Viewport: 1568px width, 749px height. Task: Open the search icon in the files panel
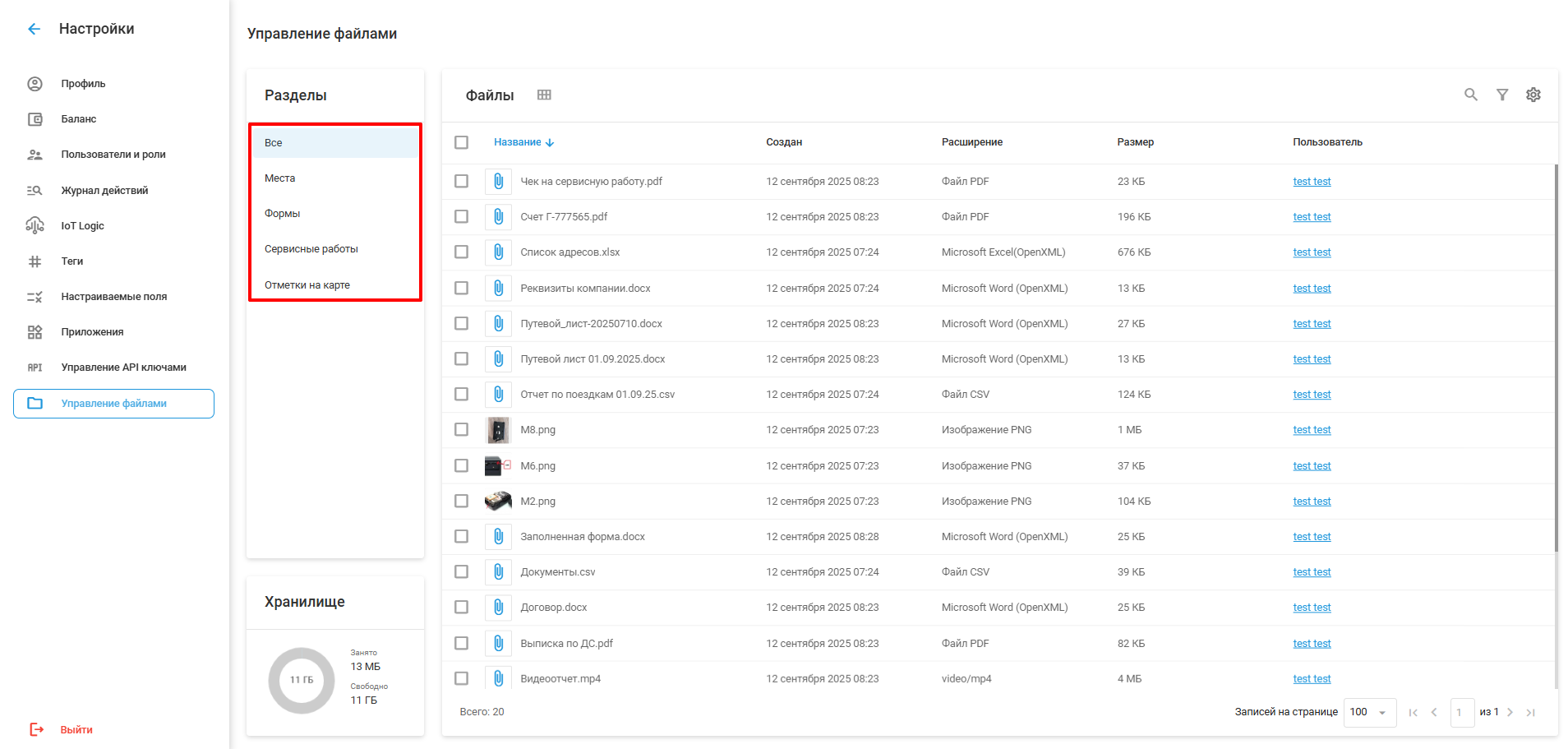pyautogui.click(x=1470, y=95)
